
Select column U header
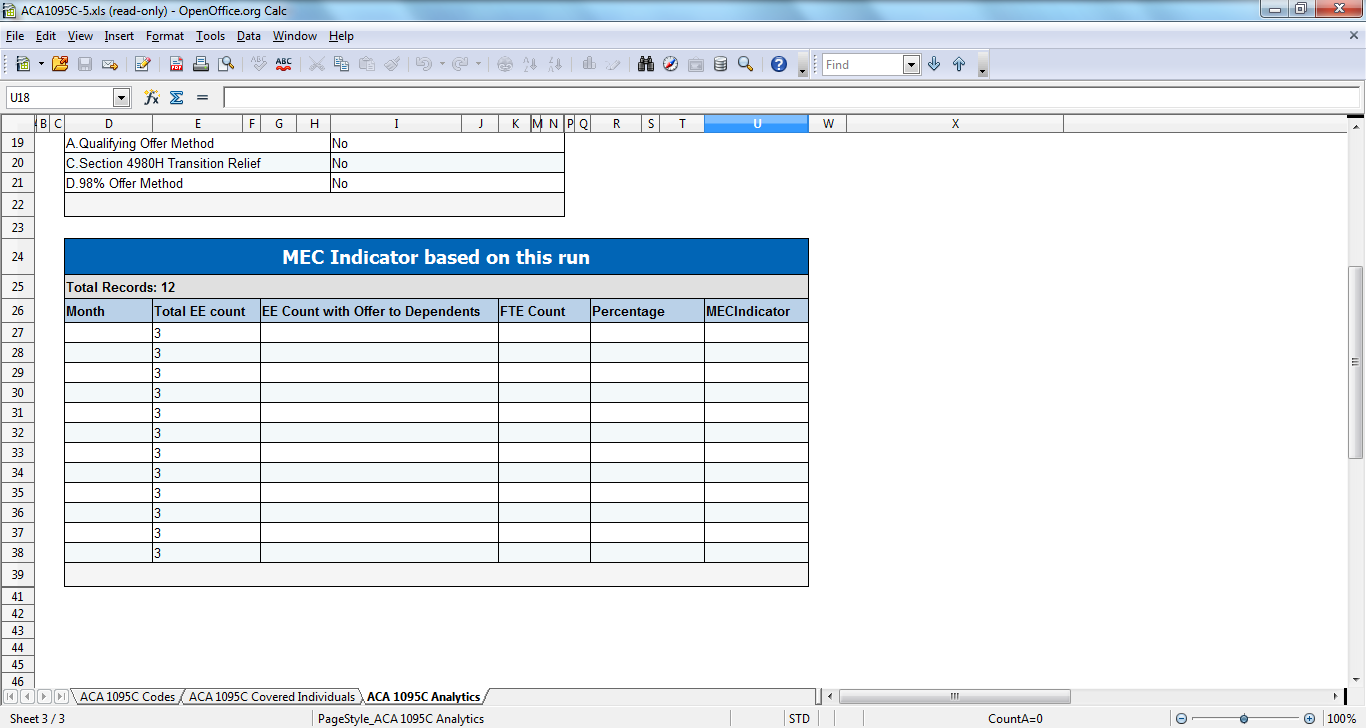(x=757, y=123)
